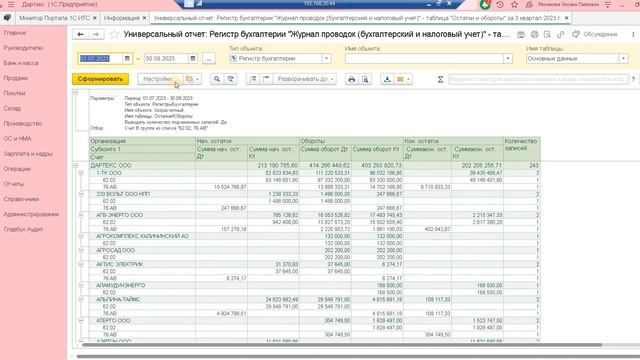Open the more options vertical dots menu

click(x=633, y=35)
